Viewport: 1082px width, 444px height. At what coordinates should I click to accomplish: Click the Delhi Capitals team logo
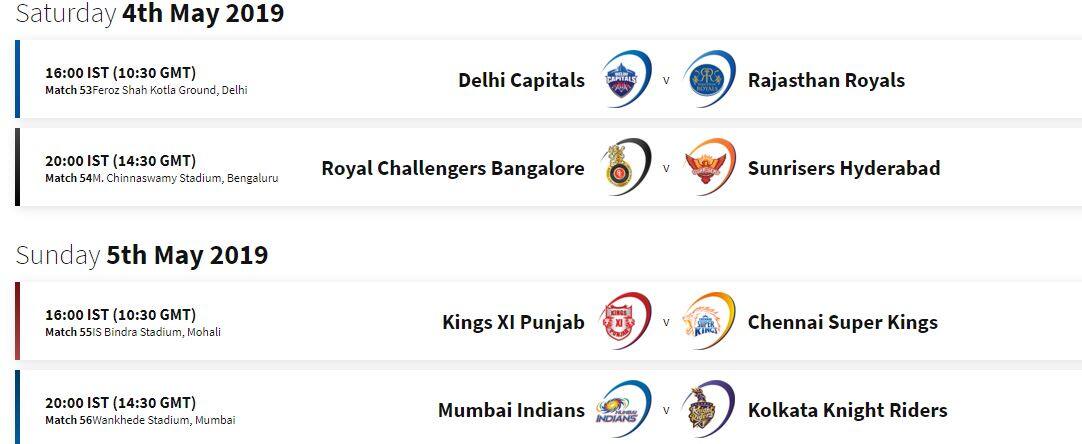click(626, 79)
